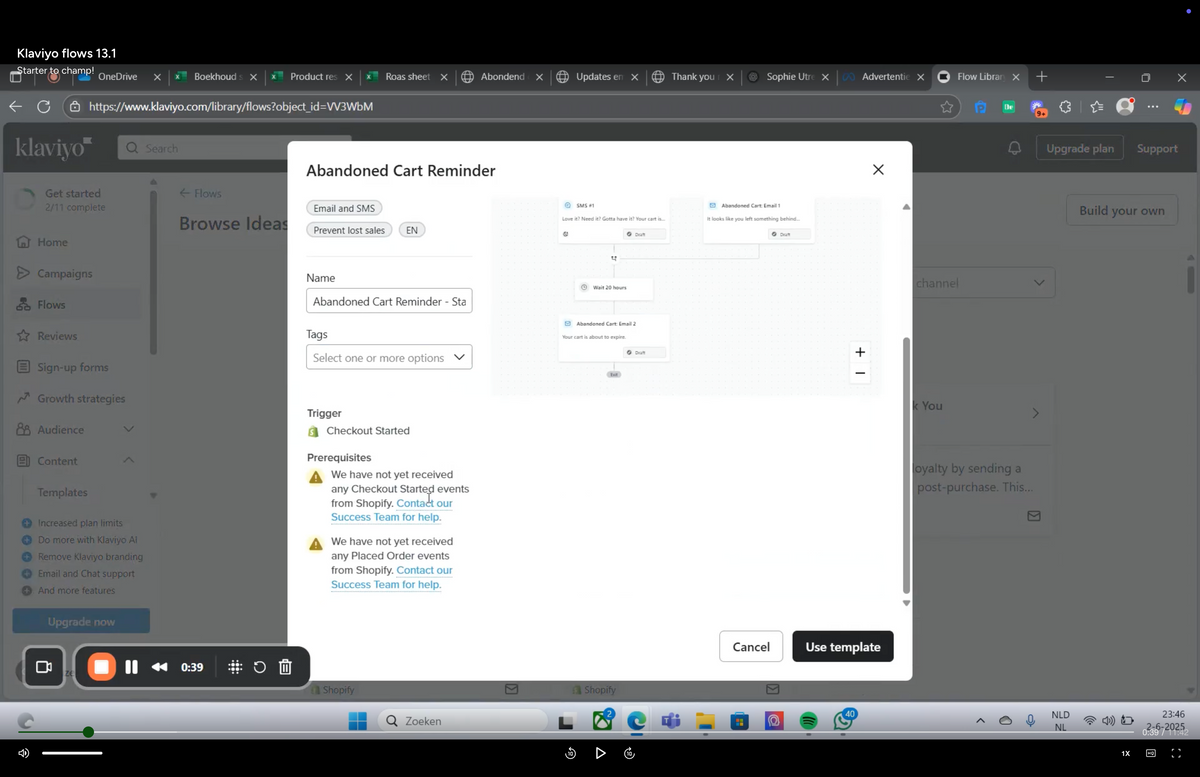Screen dimensions: 1200x777
Task: Close the Abandoned Cart Reminder dialog
Action: (878, 170)
